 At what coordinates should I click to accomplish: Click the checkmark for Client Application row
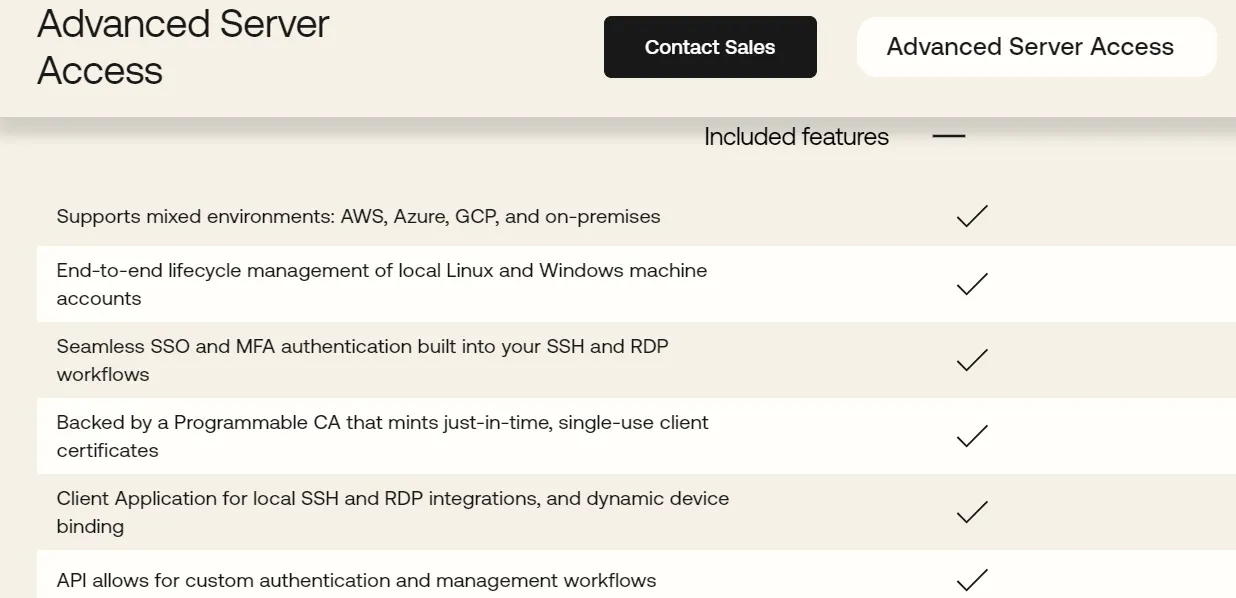pos(971,512)
